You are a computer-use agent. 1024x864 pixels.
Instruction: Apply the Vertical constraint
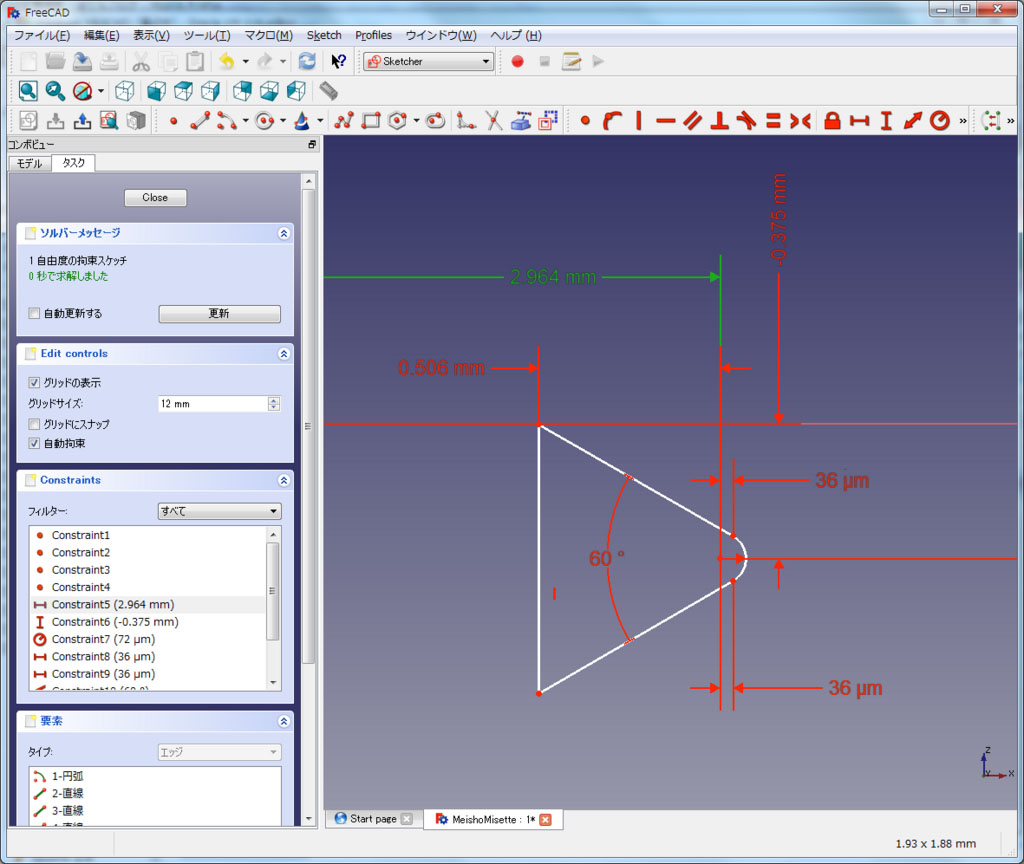(x=639, y=121)
